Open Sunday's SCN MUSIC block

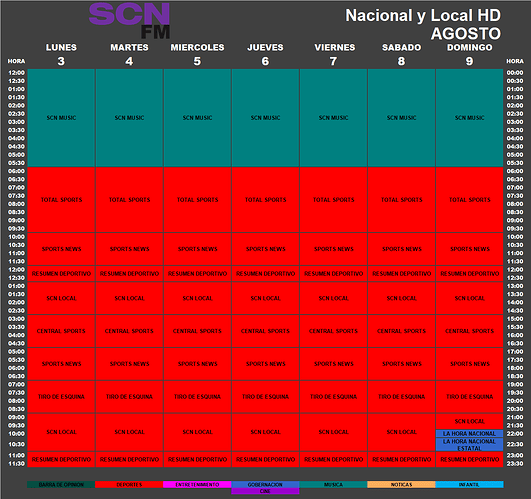[x=470, y=118]
